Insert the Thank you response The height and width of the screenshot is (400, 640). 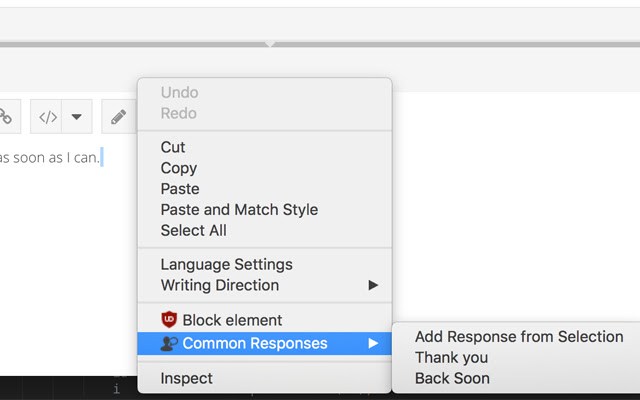click(x=451, y=357)
